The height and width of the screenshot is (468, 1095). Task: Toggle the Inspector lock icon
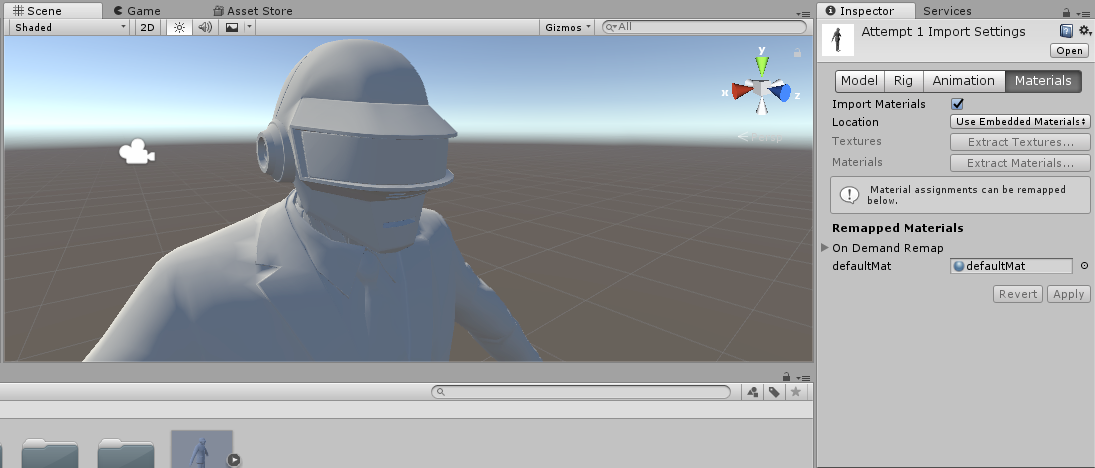[1066, 12]
